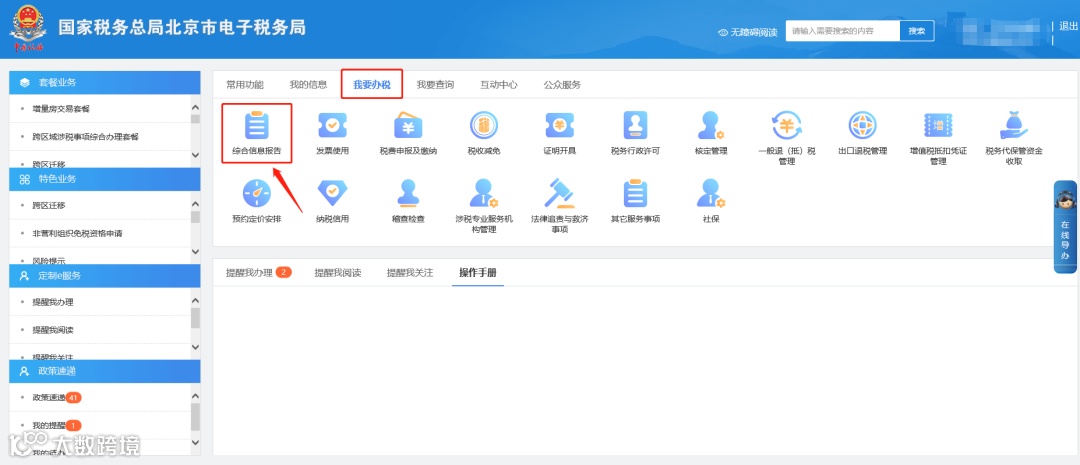This screenshot has height=465, width=1080.
Task: Switch to 常用功能 tab
Action: pos(245,85)
